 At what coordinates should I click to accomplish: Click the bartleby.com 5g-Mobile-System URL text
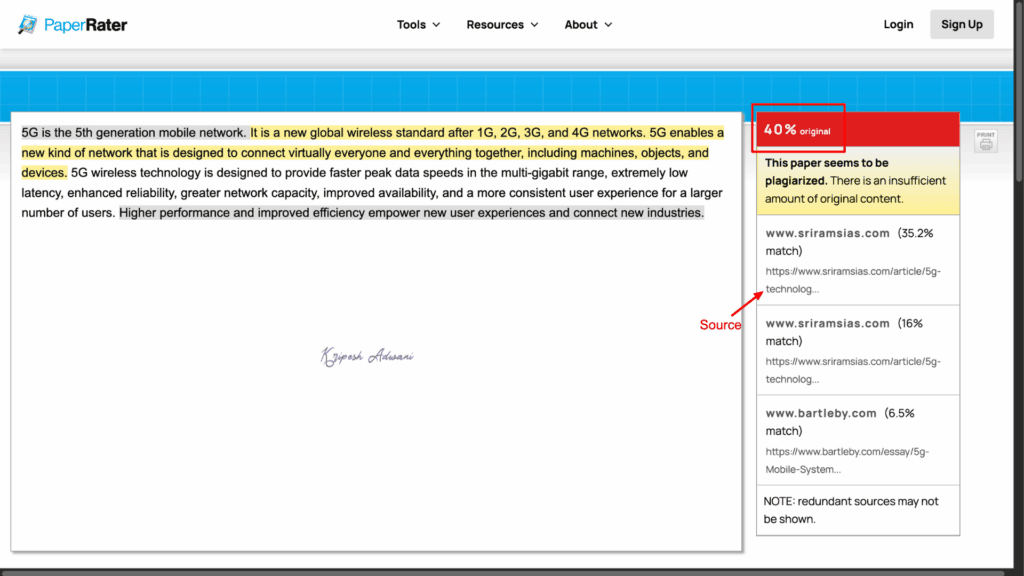click(x=849, y=460)
